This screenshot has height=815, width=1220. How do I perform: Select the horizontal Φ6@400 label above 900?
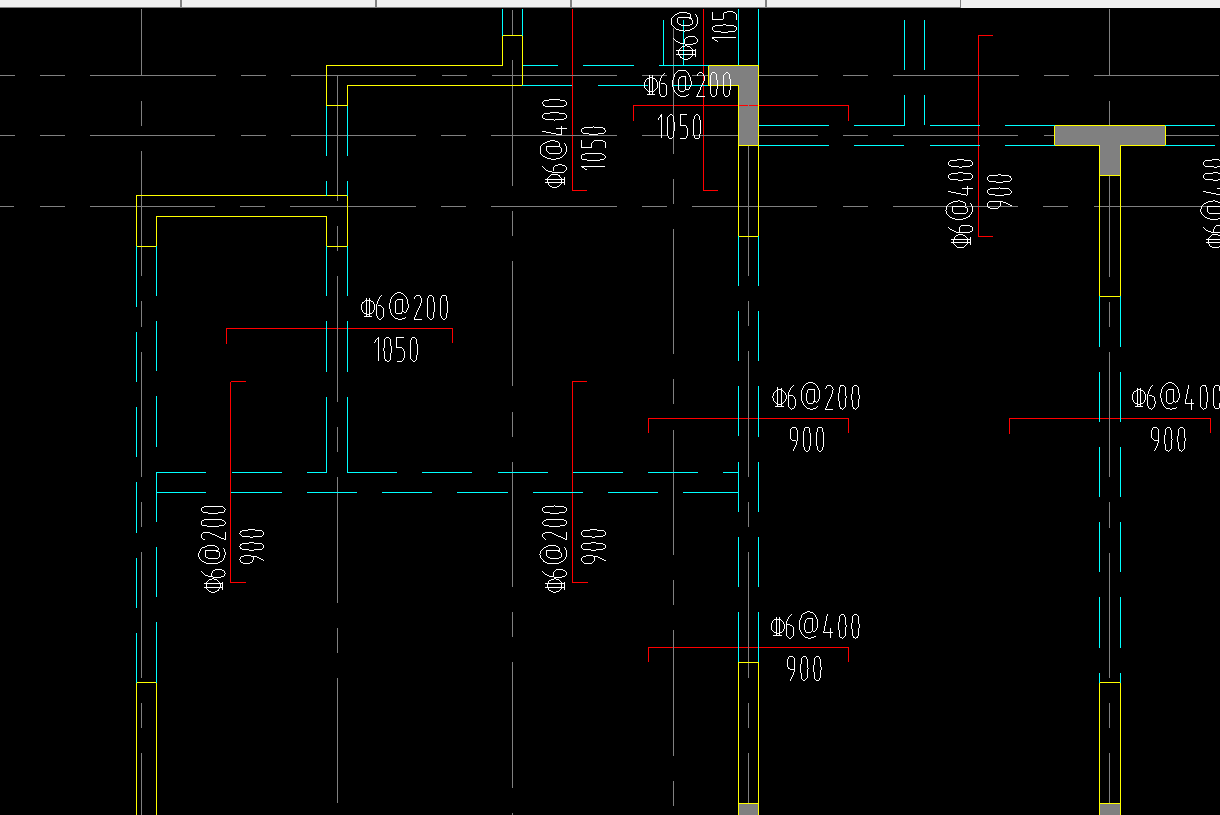click(x=815, y=627)
